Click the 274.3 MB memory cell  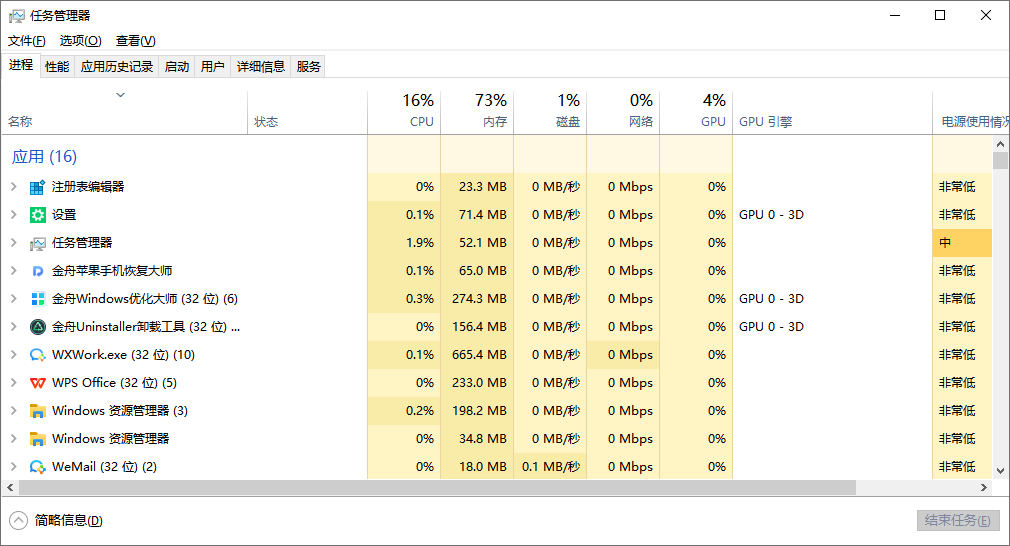[x=477, y=299]
